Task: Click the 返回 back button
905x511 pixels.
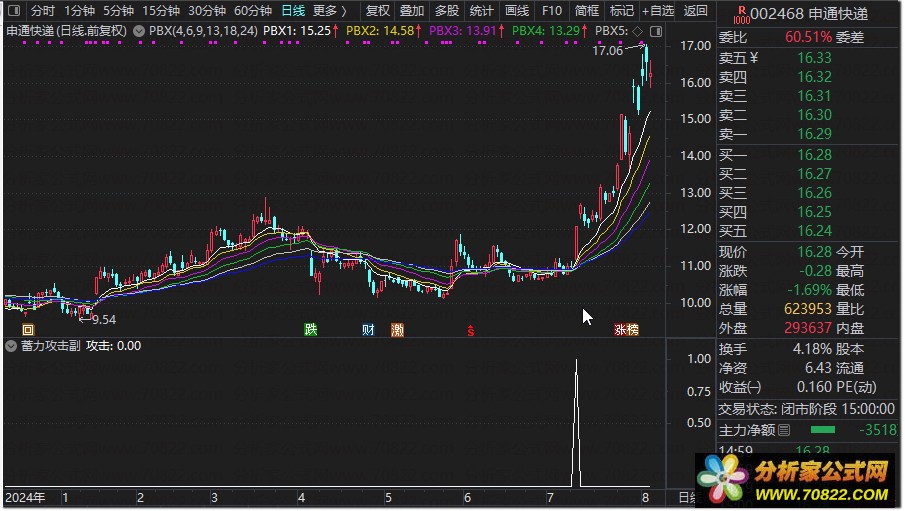Action: pyautogui.click(x=695, y=10)
